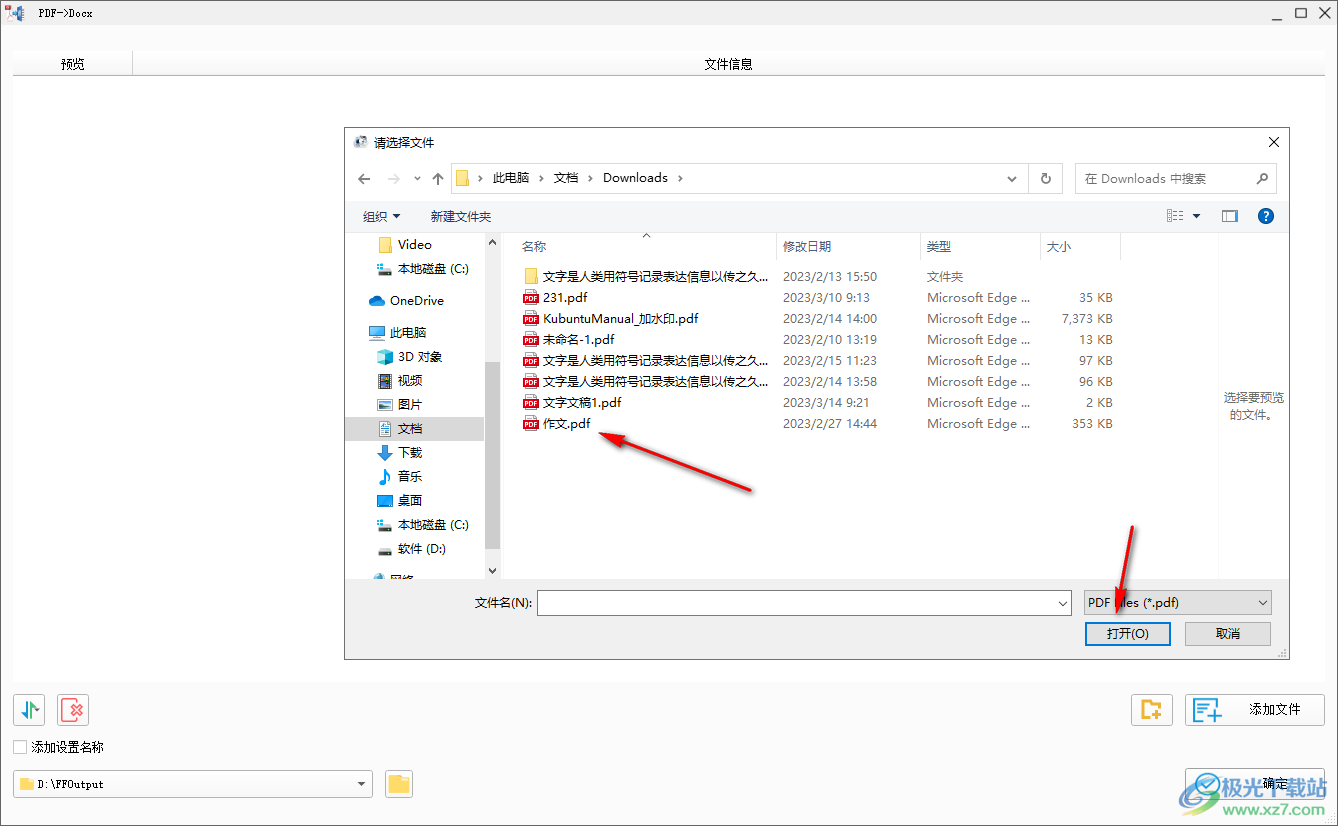This screenshot has height=826, width=1338.
Task: Select 视频 in the sidebar
Action: pos(399,380)
